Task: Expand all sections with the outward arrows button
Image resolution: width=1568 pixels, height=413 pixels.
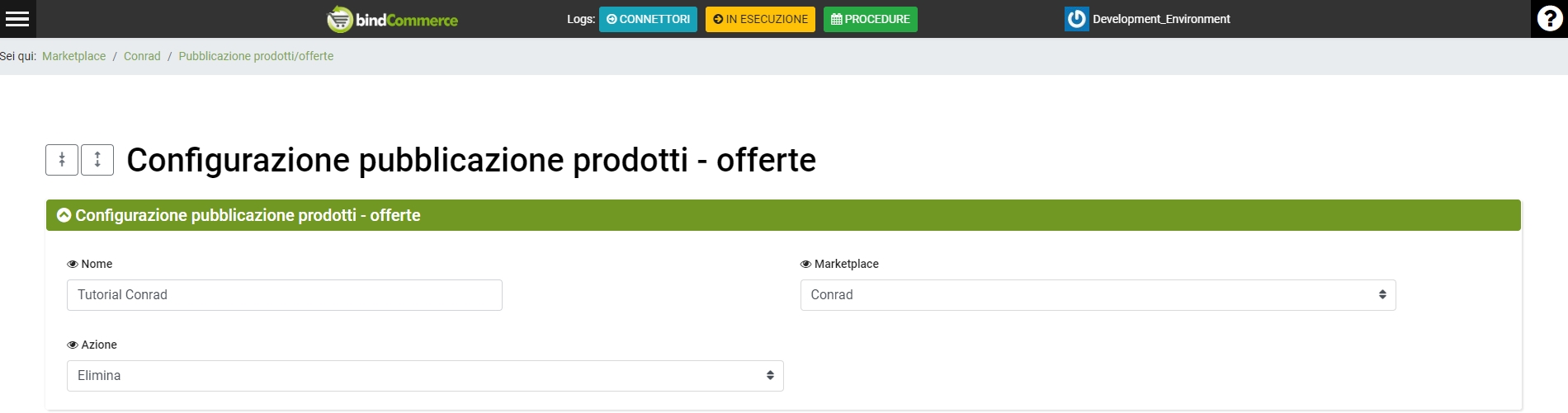Action: (x=97, y=160)
